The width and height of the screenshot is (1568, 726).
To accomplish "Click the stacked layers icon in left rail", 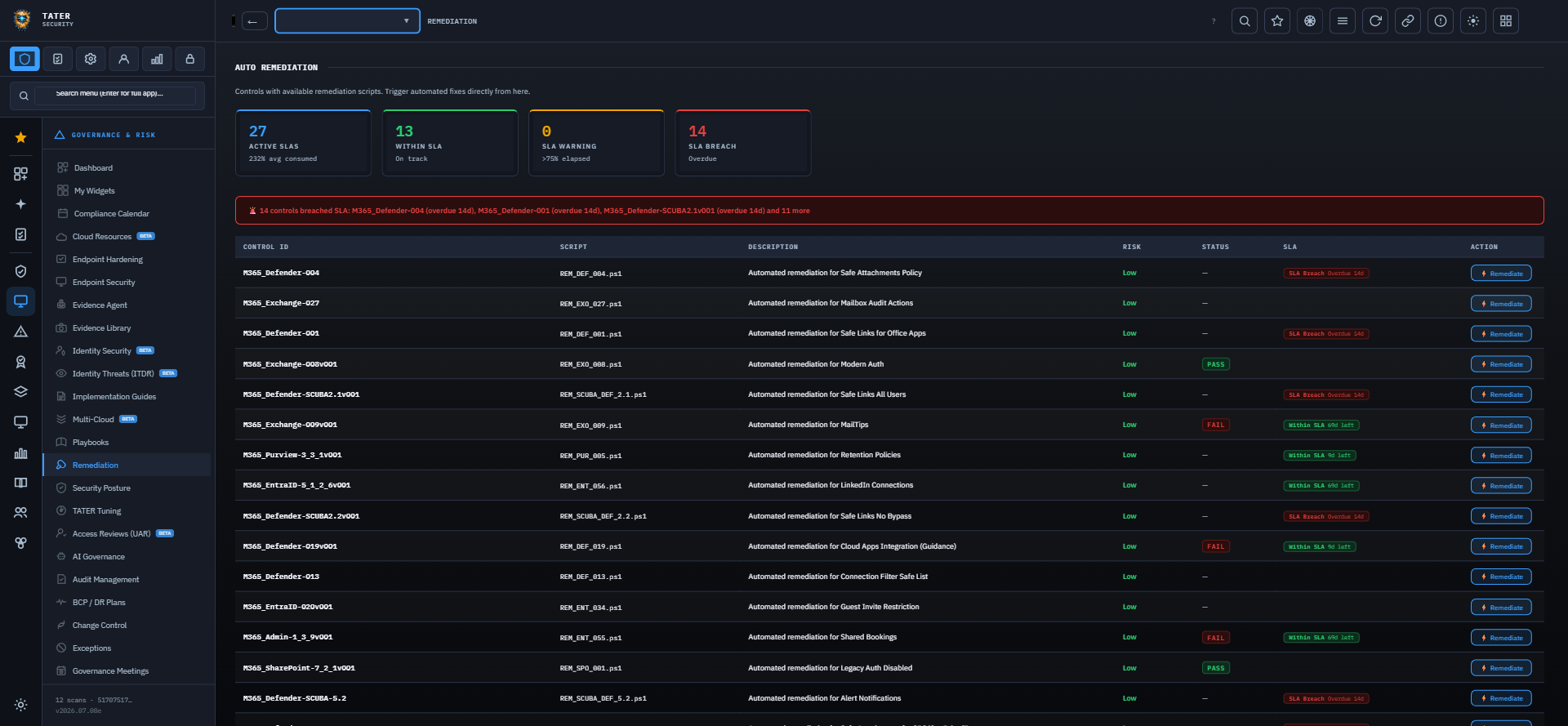I will coord(21,392).
